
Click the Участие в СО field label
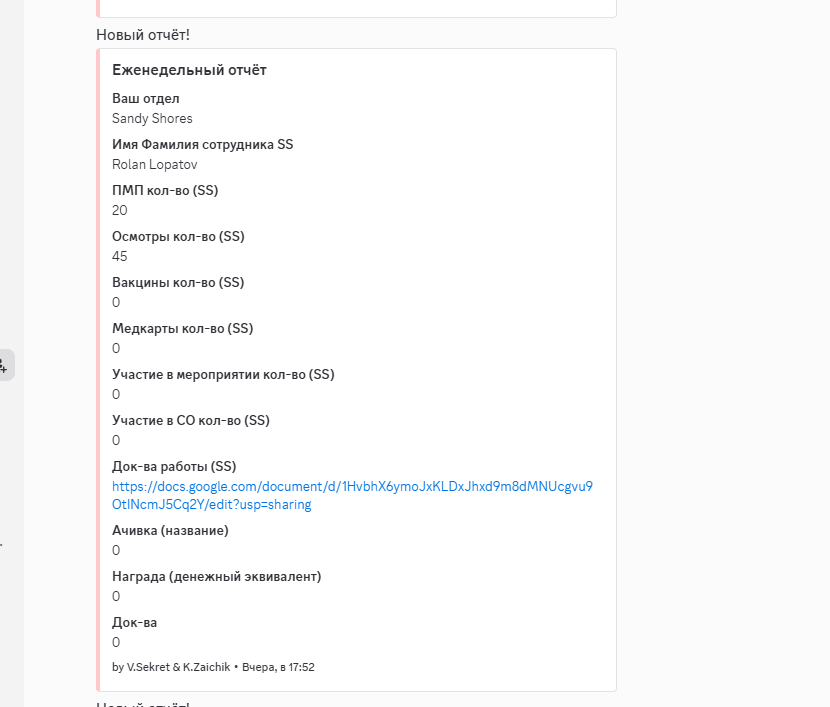pyautogui.click(x=191, y=420)
